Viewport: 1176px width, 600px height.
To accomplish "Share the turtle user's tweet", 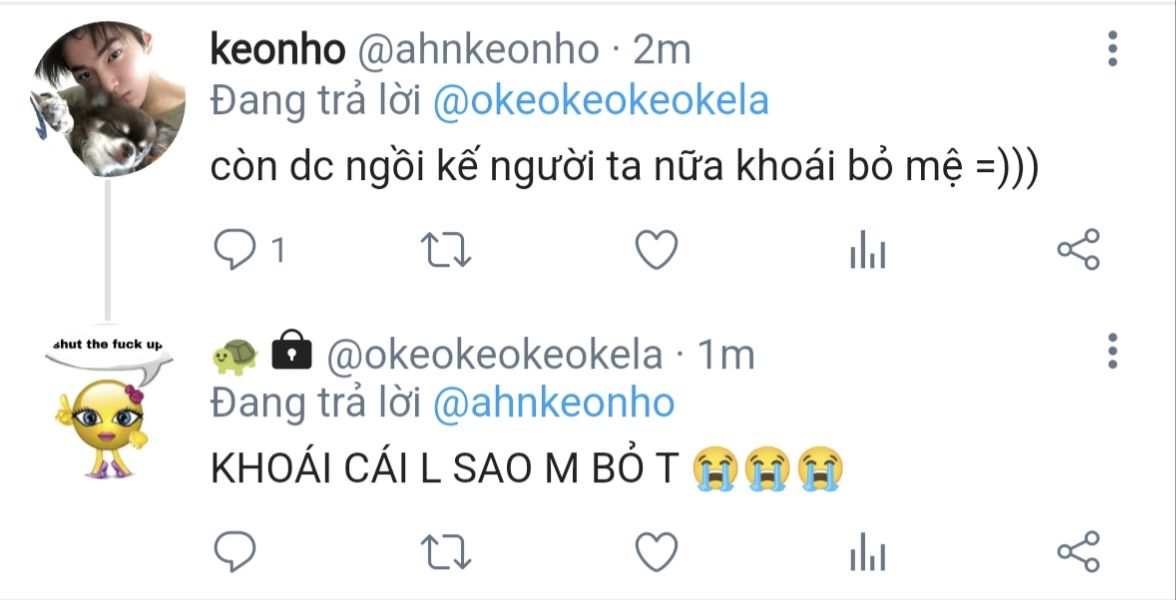I will pos(1078,551).
